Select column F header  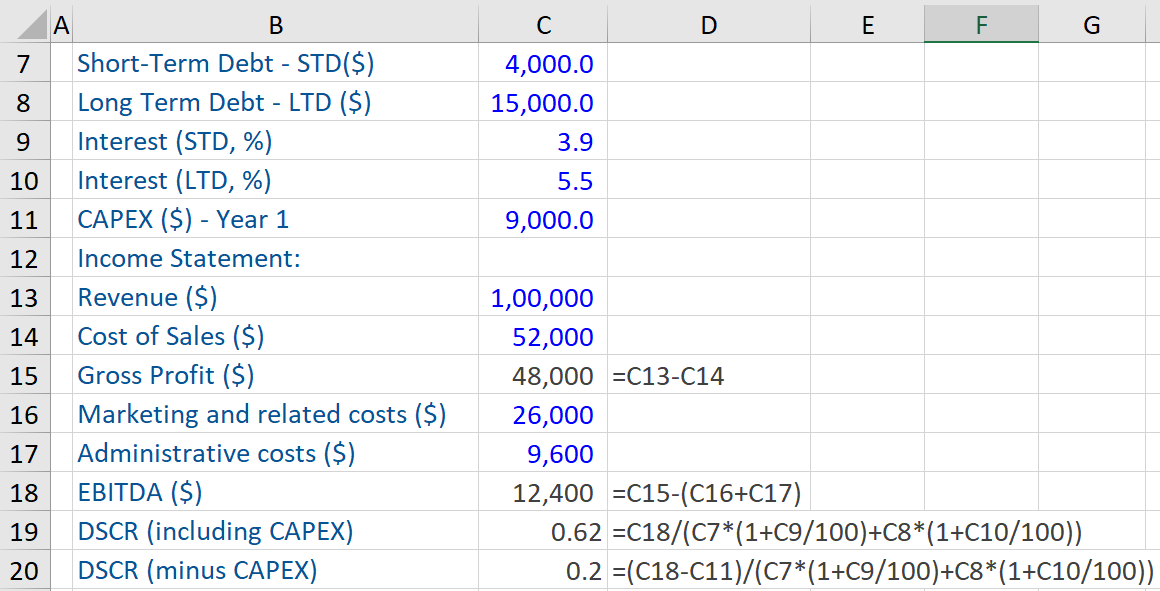coord(981,24)
